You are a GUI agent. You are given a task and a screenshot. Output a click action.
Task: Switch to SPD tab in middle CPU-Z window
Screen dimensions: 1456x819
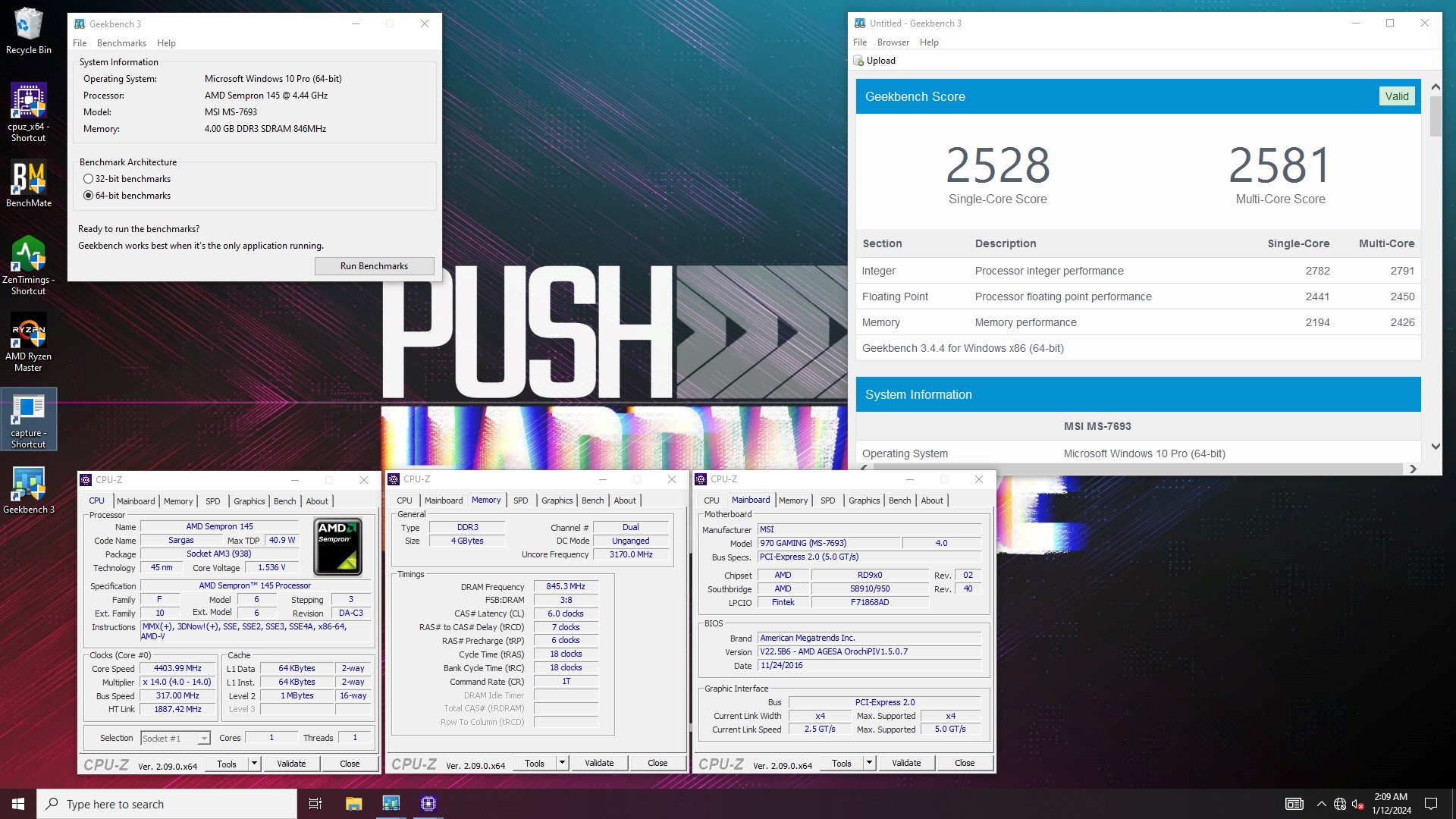pyautogui.click(x=520, y=500)
